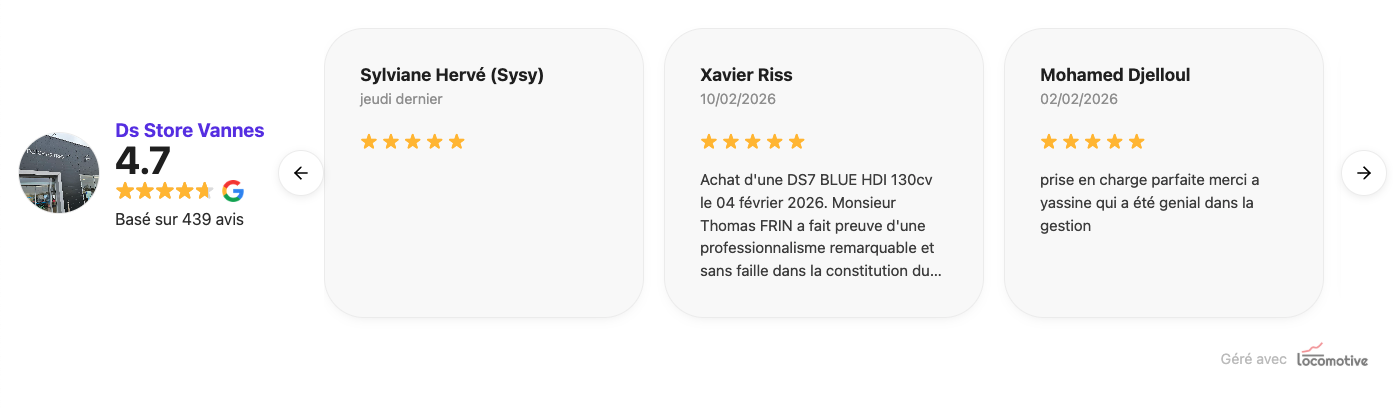Open Mohamed Djelloul reviewer name
The image size is (1393, 411).
[1115, 75]
